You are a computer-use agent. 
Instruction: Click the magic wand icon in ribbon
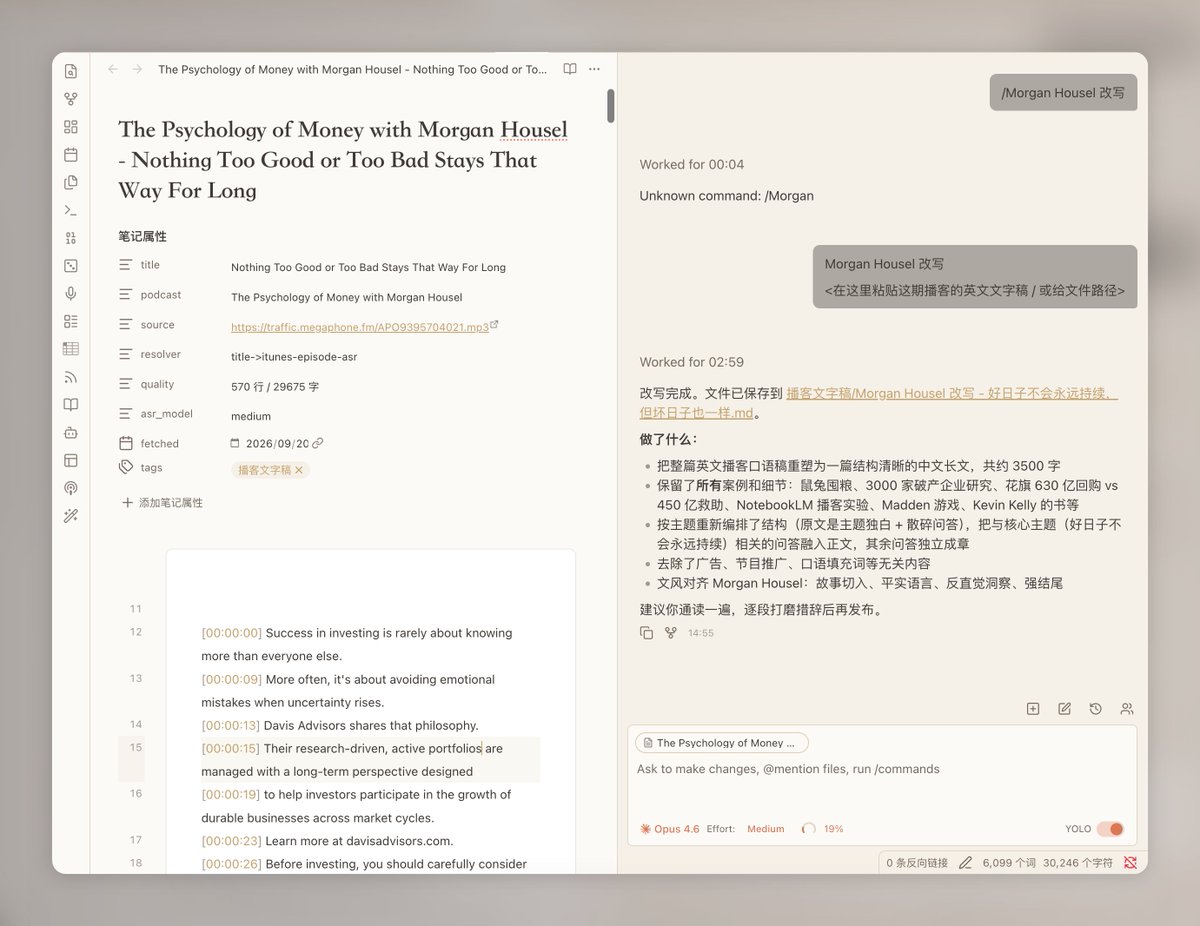click(x=71, y=516)
